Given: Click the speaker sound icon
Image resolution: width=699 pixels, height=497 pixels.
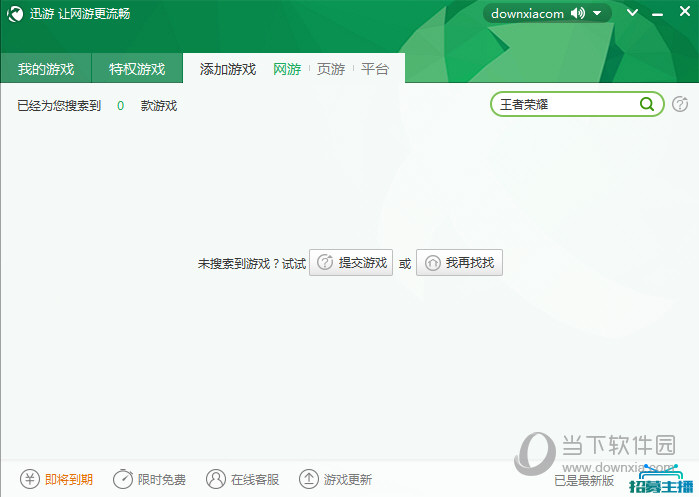Looking at the screenshot, I should 581,14.
